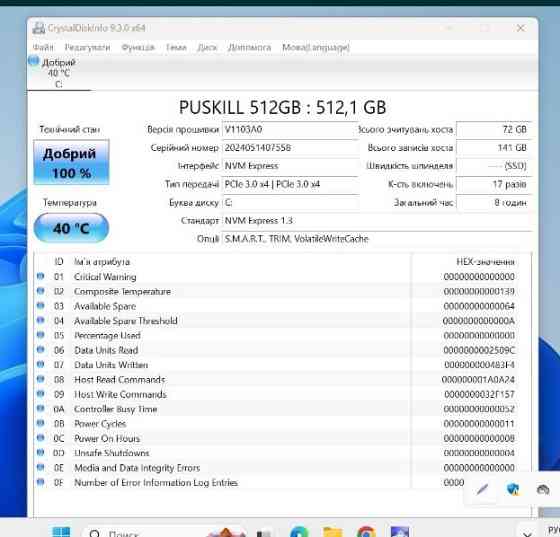Image resolution: width=560 pixels, height=537 pixels.
Task: Click status icon of Controller Busy Time row
Action: [41, 408]
